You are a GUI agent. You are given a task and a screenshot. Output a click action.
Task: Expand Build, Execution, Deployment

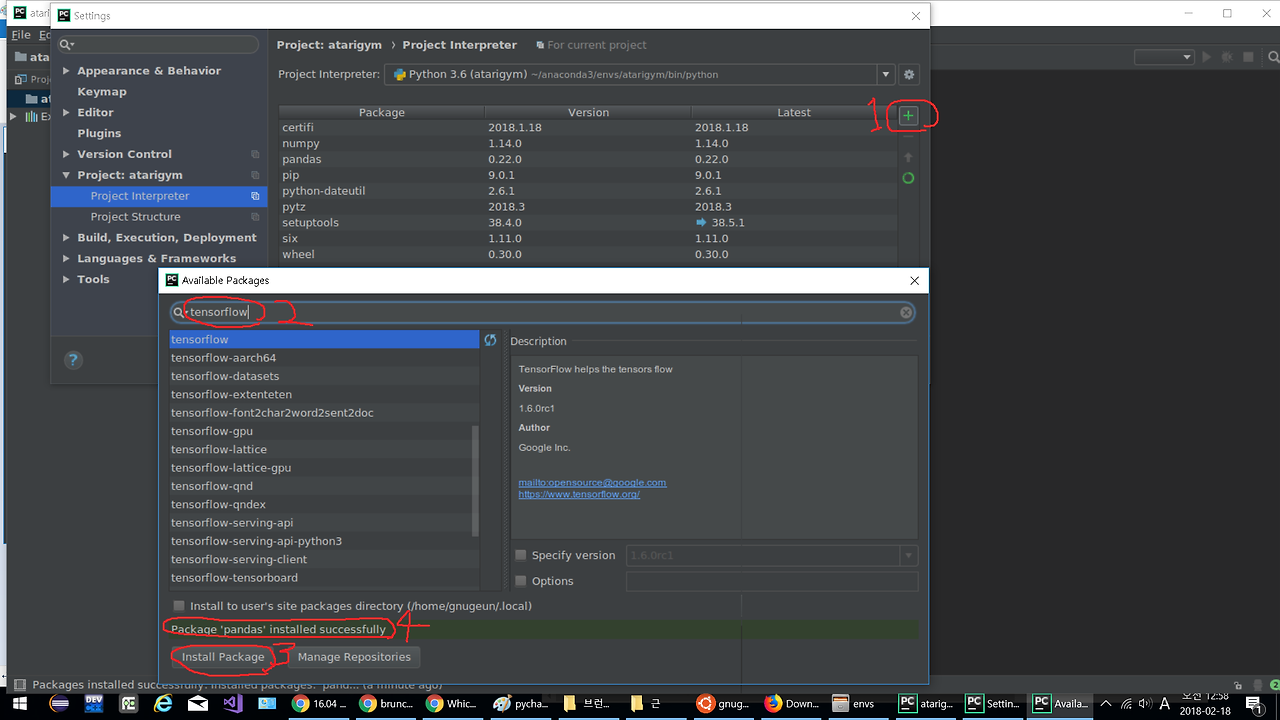pos(66,238)
